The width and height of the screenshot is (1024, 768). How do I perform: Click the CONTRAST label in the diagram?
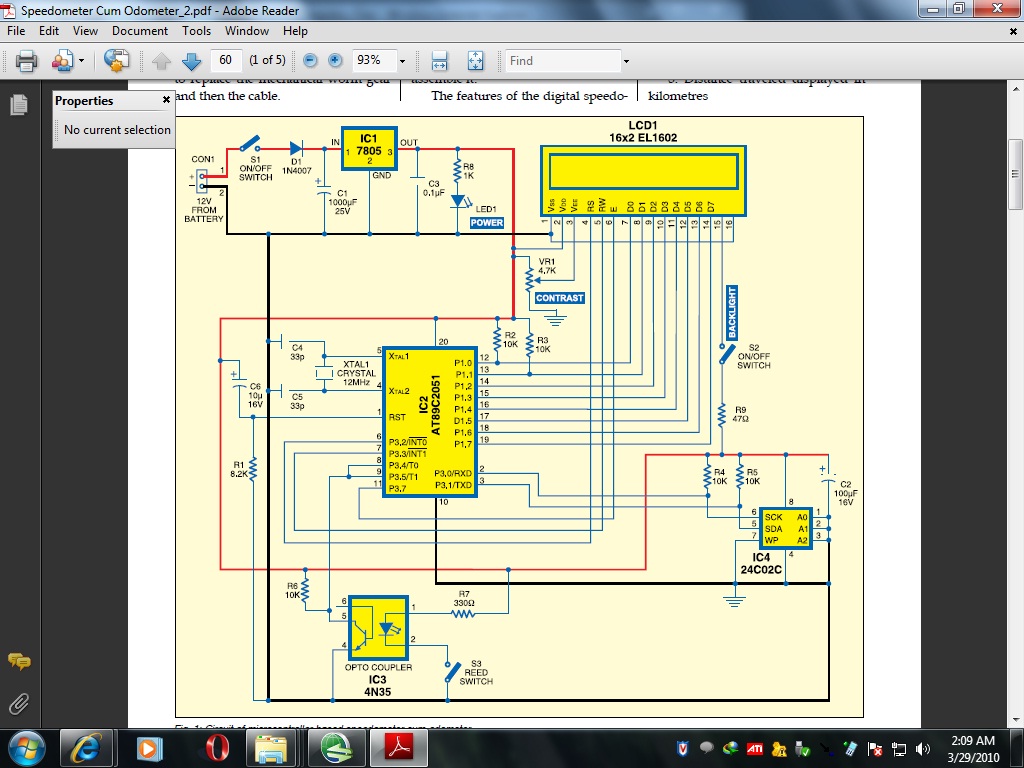559,298
